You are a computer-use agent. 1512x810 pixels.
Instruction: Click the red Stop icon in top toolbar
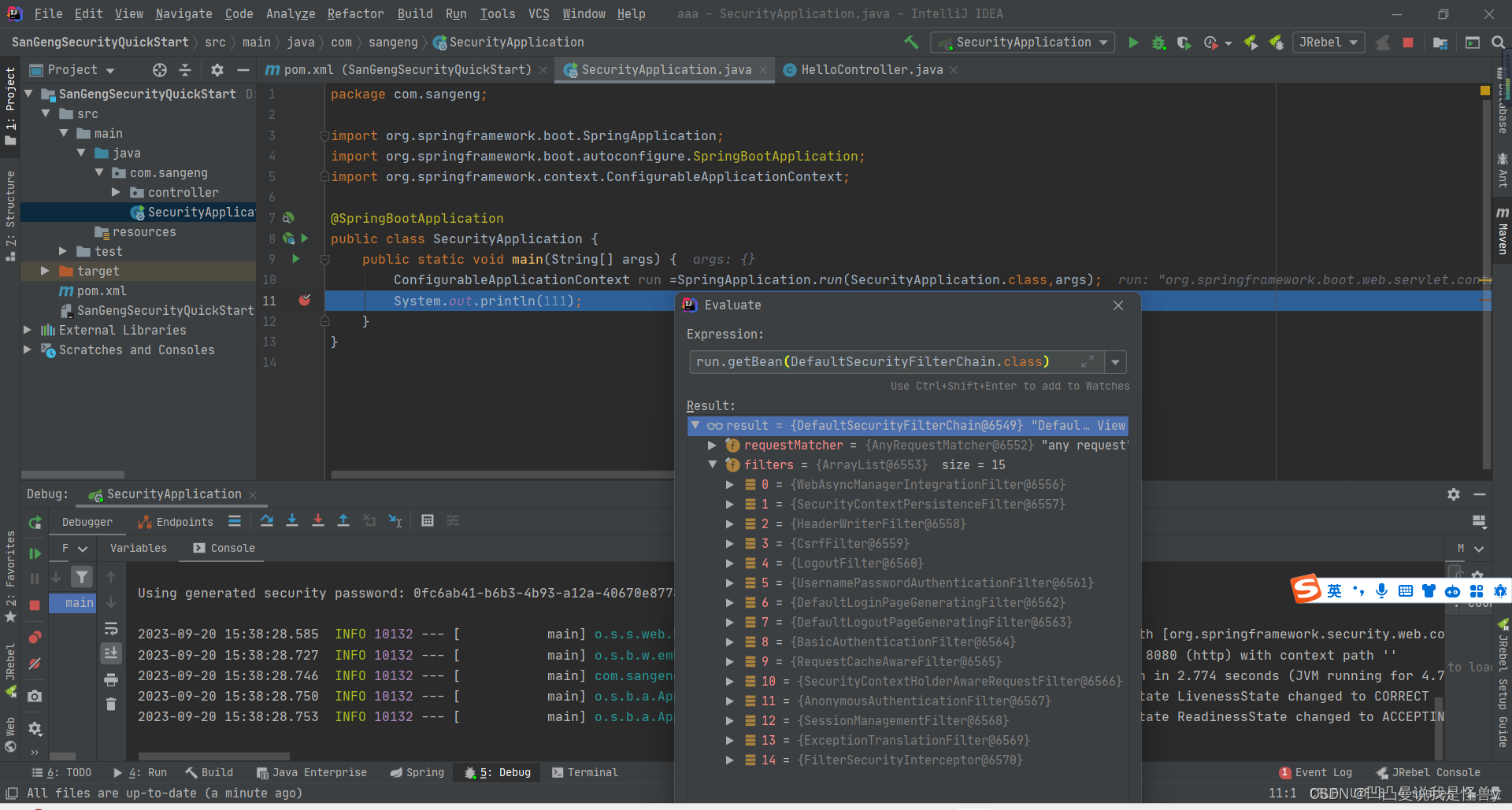pyautogui.click(x=1408, y=43)
